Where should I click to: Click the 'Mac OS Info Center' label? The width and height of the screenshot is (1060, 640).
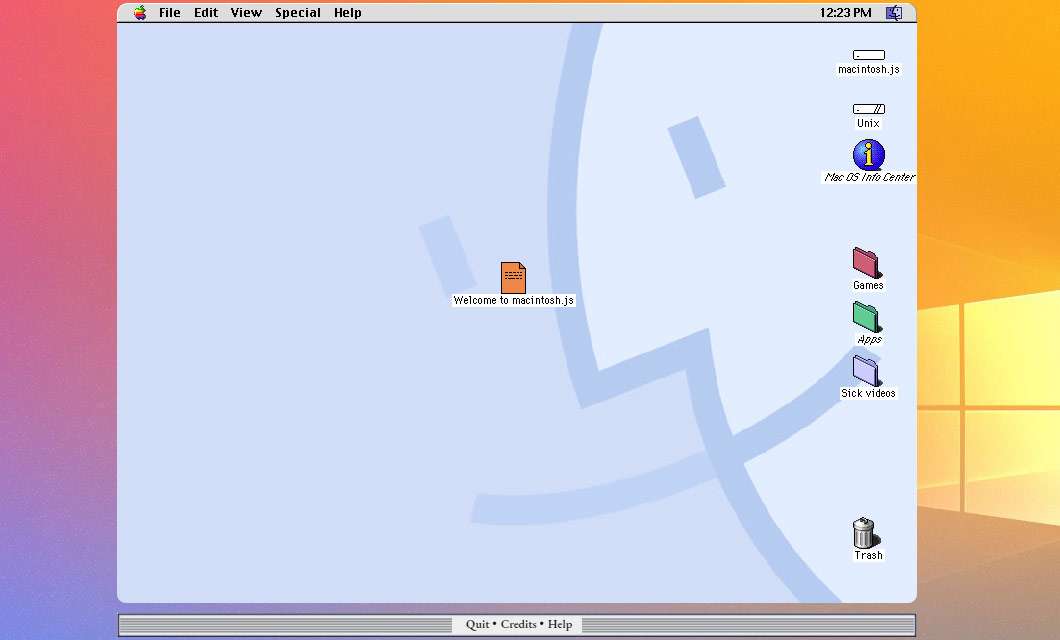click(869, 177)
